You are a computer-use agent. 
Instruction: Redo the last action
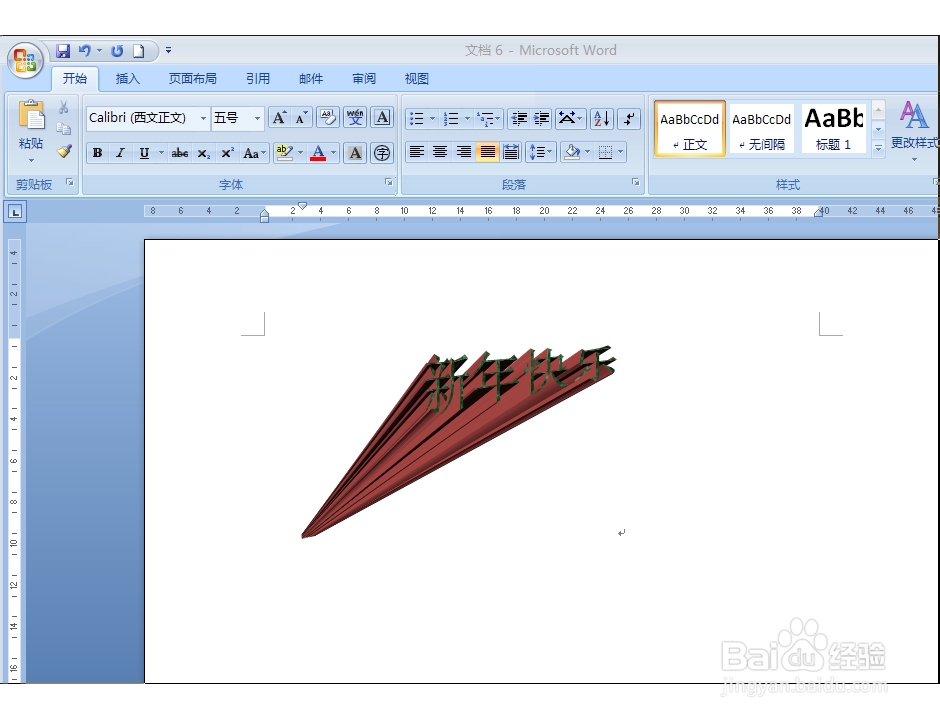click(x=117, y=51)
